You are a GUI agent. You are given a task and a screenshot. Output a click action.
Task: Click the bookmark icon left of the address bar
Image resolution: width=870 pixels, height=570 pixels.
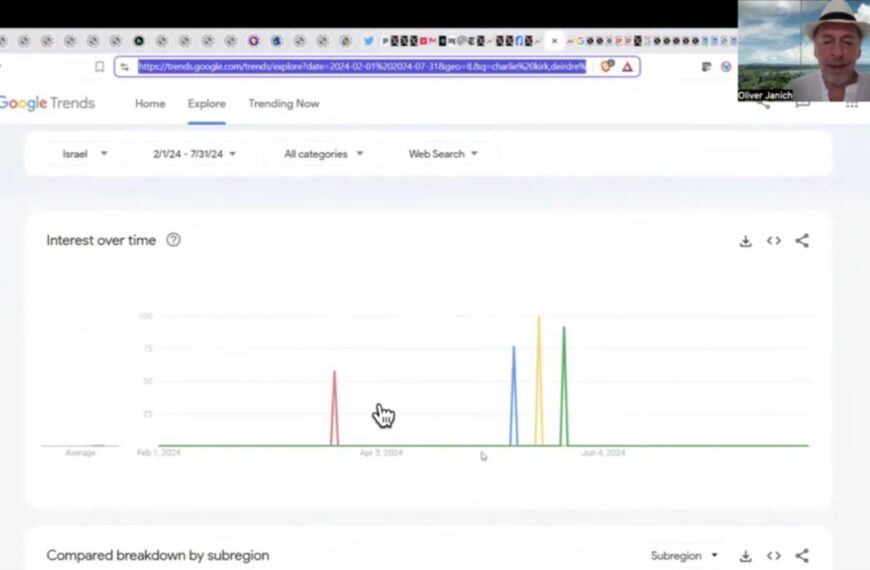[x=99, y=67]
